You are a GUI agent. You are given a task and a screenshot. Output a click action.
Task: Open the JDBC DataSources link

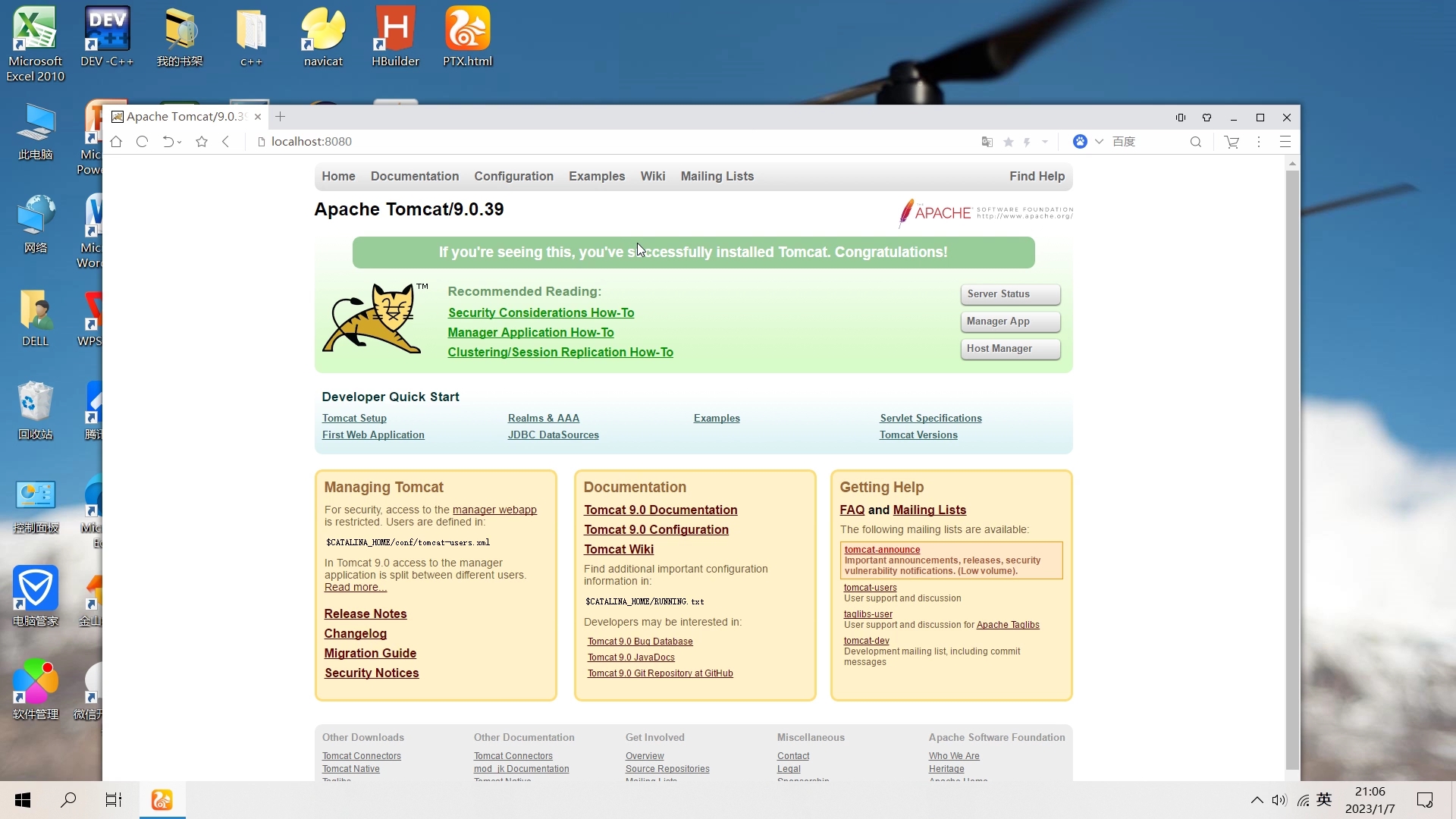pyautogui.click(x=554, y=435)
